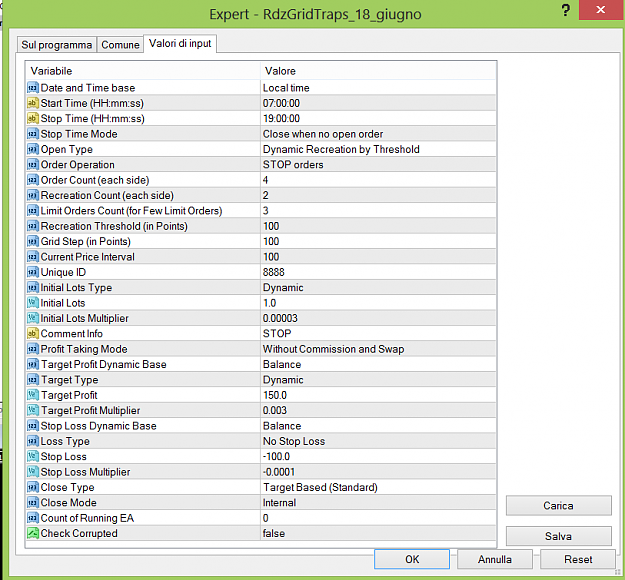
Task: Edit the Stop Loss value -100.0
Action: click(378, 456)
